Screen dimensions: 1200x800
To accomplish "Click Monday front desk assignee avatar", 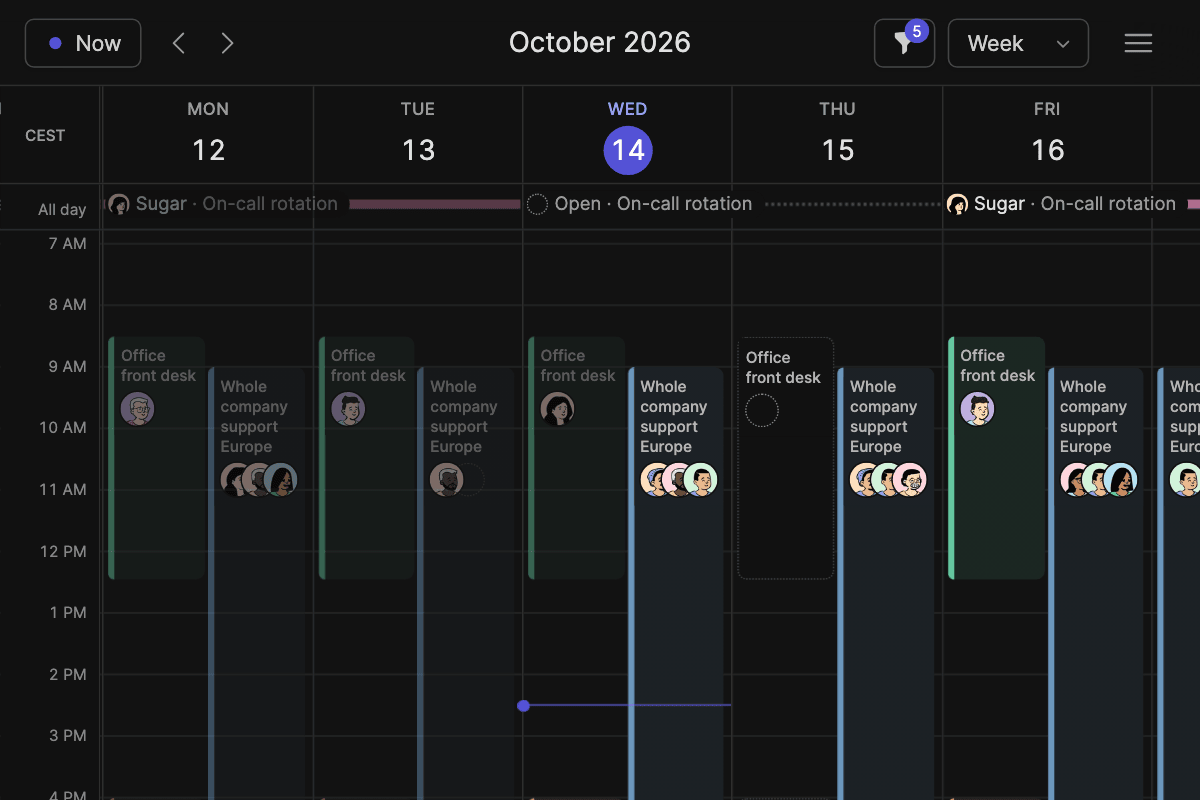I will pos(138,409).
